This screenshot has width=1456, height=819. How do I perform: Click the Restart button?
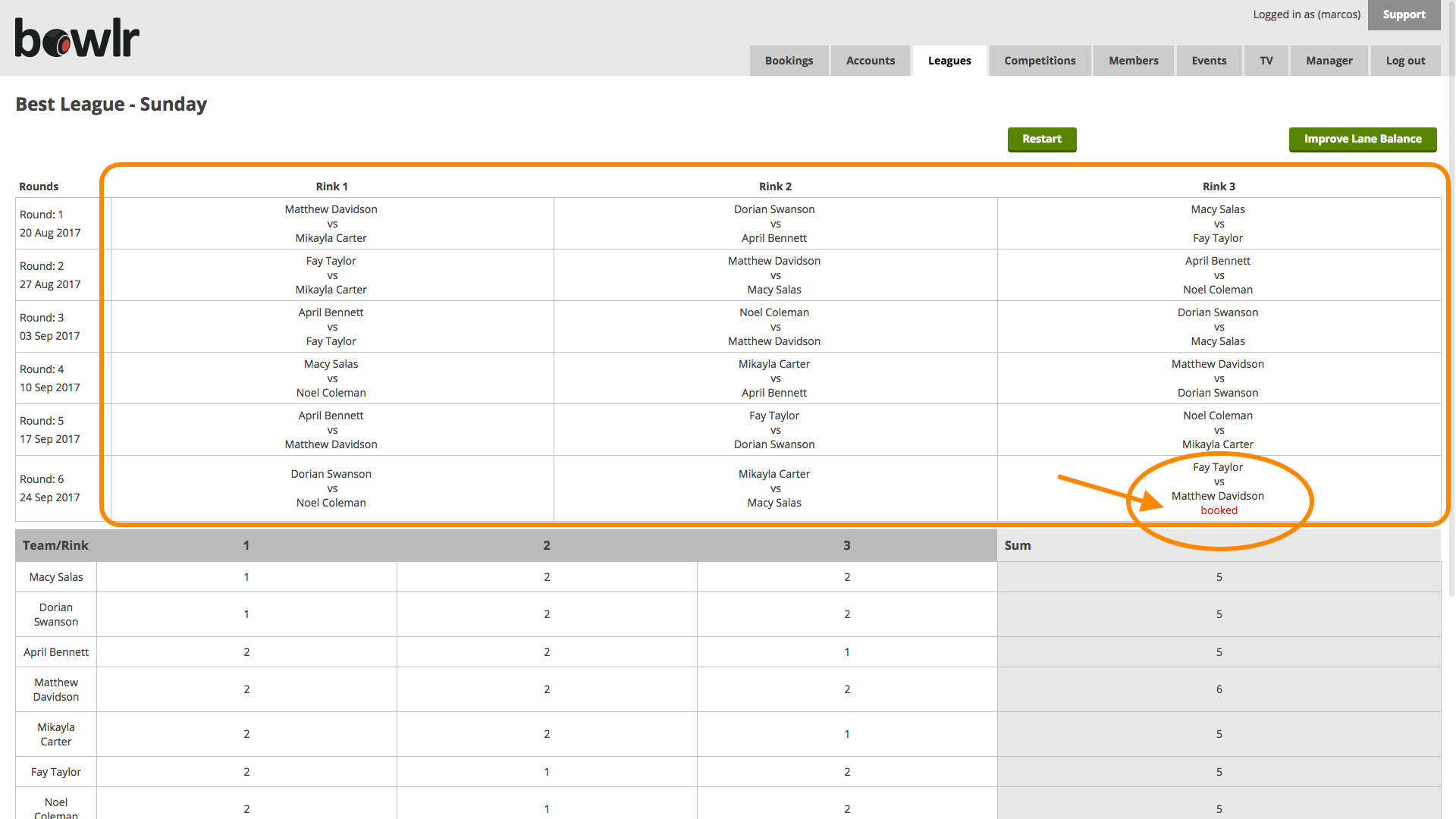pos(1042,139)
